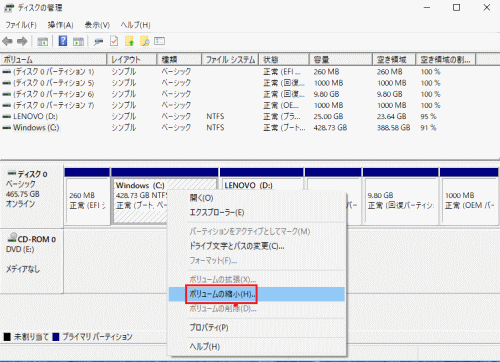Choose プロパティ(P) from context menu
Screen dimensions: 500x362
pos(257,327)
